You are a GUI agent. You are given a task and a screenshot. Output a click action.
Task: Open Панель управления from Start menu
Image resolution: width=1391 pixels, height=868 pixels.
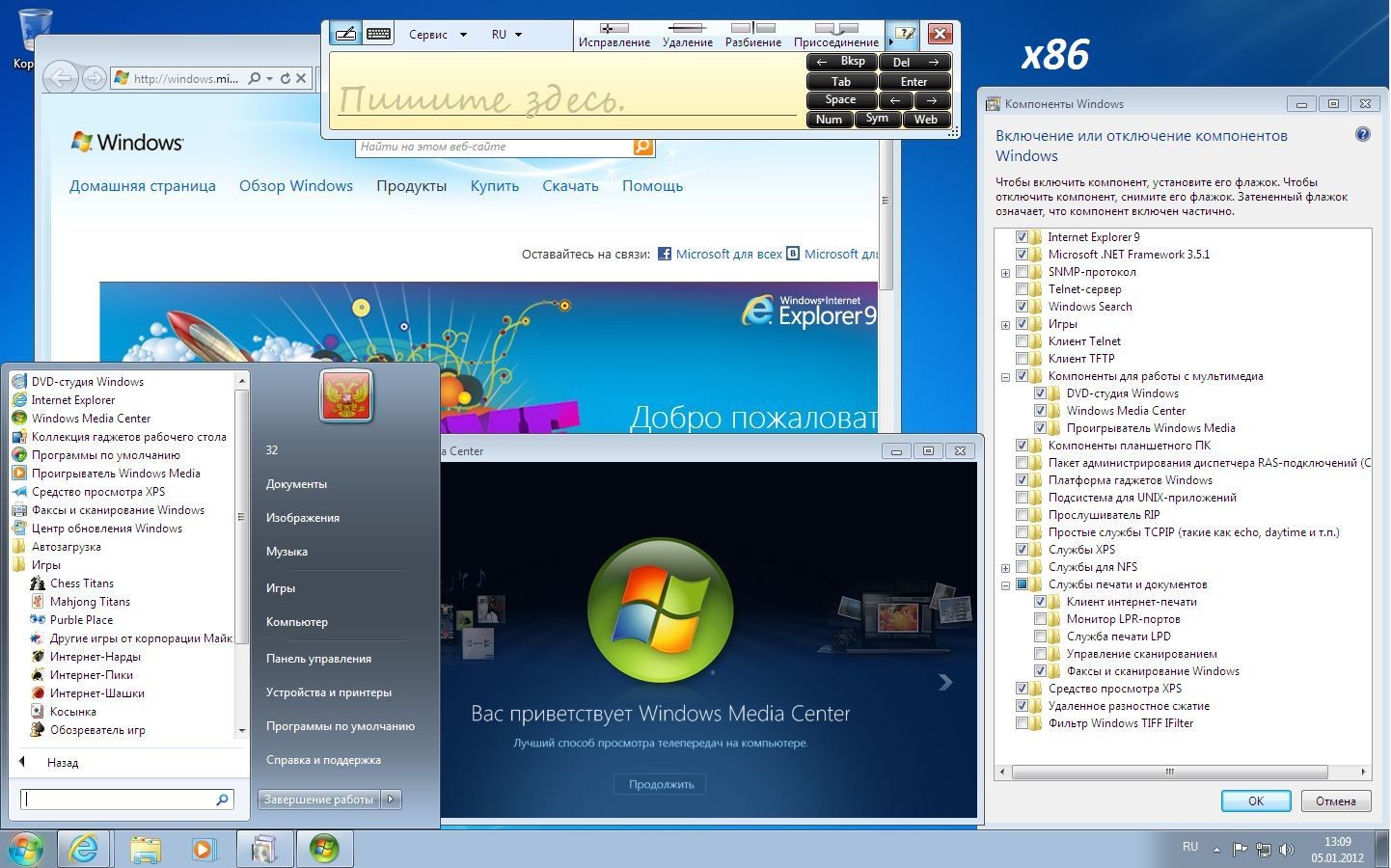pos(318,659)
